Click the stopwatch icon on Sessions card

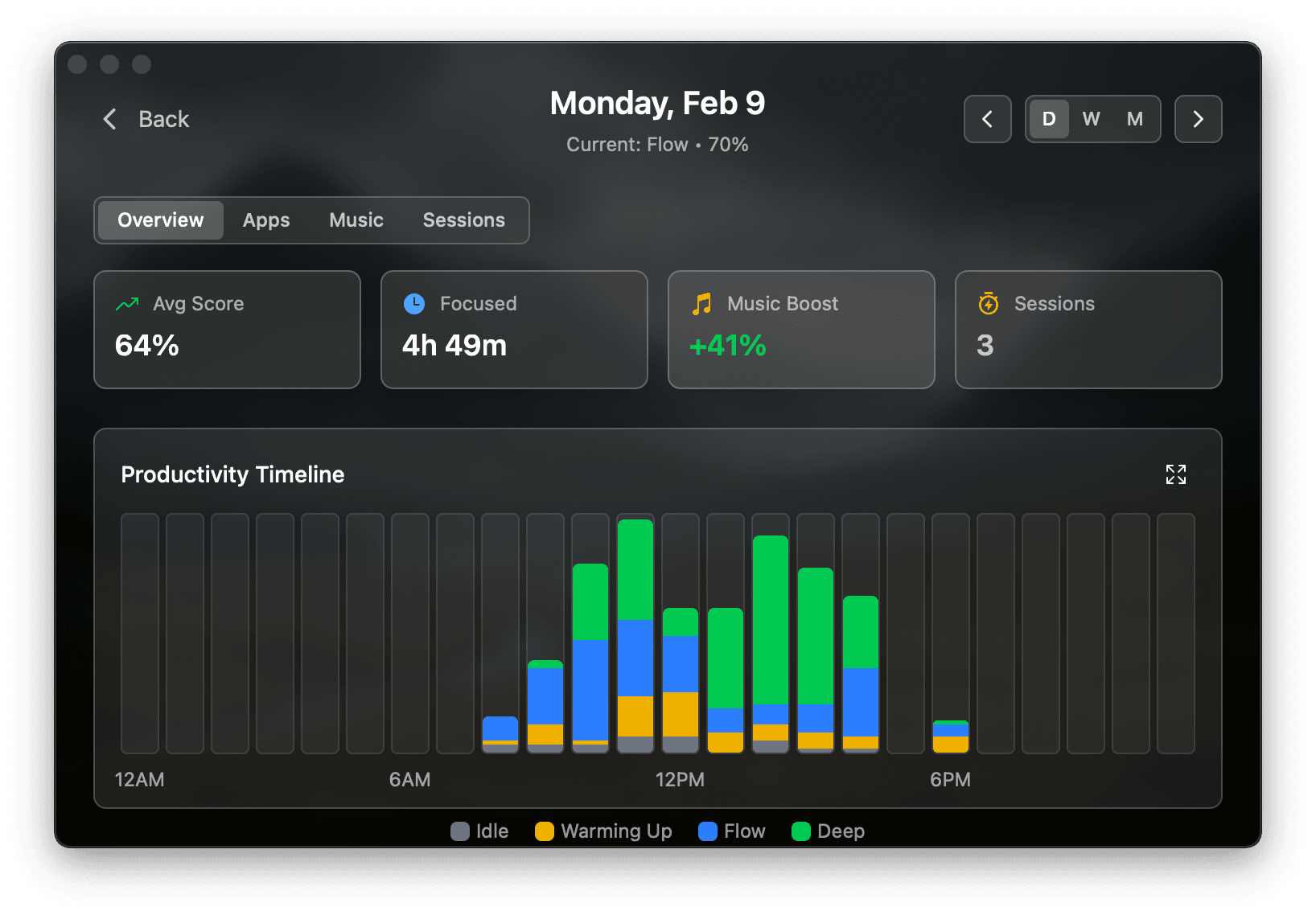pyautogui.click(x=988, y=304)
